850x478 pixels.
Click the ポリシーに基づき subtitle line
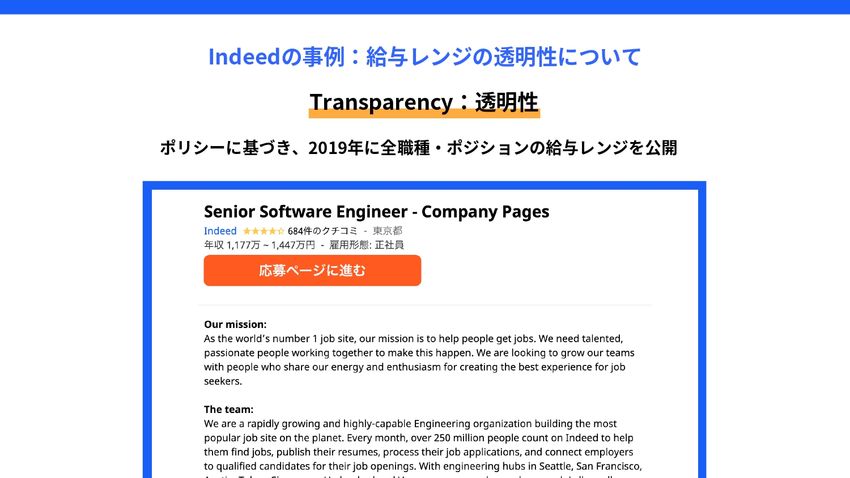coord(418,148)
